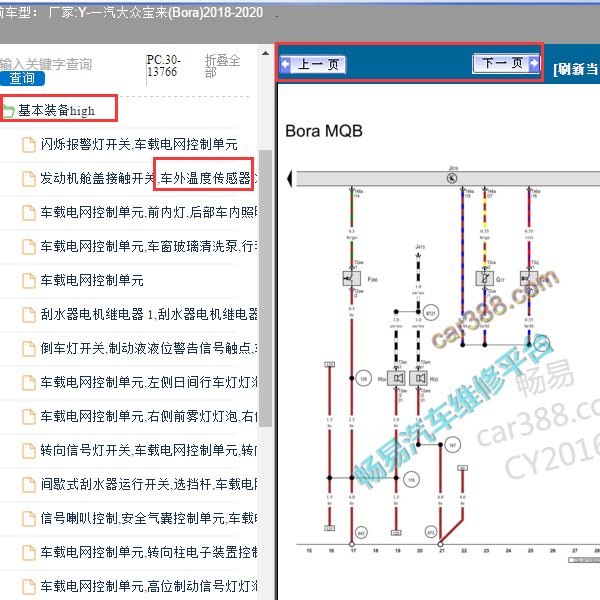Open 间歇式刮水器运行开关,选挡杆 entry

(148, 485)
